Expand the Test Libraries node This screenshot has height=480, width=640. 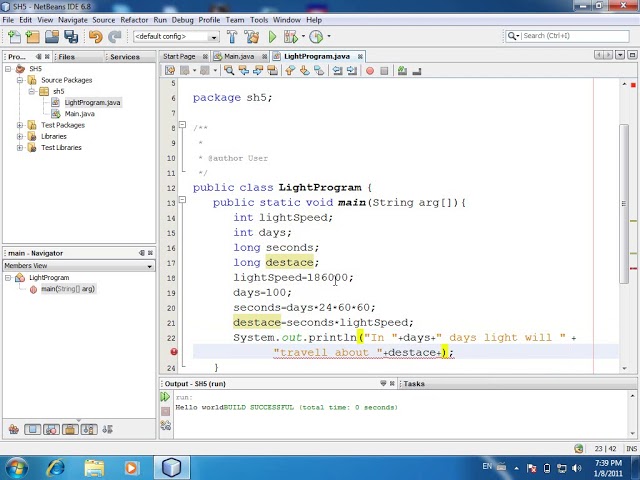20,147
